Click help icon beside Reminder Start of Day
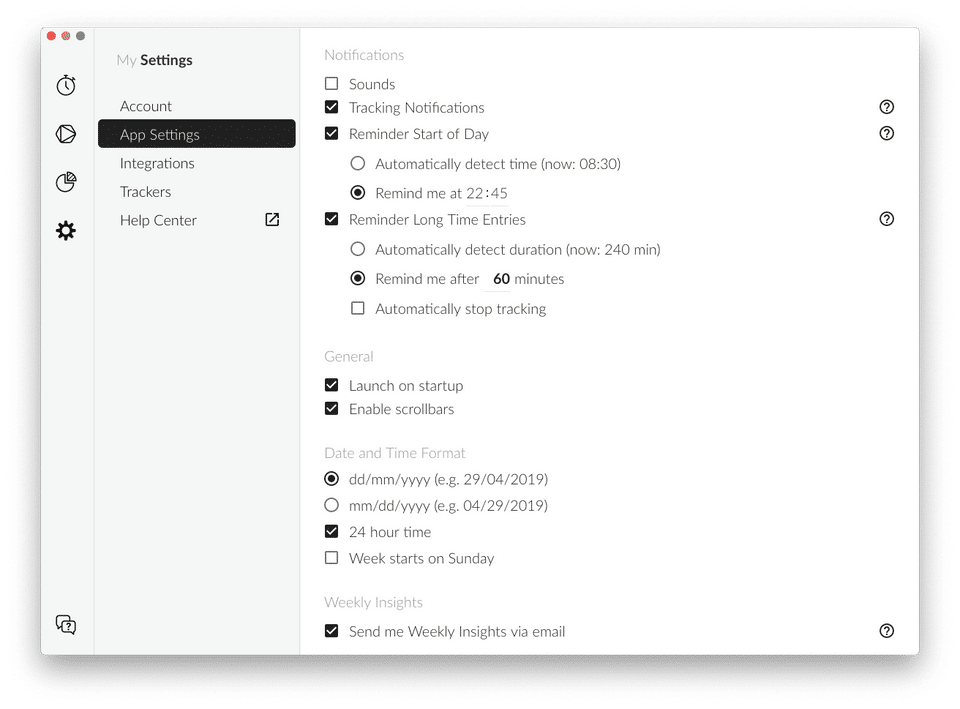The height and width of the screenshot is (709, 960). click(x=886, y=133)
